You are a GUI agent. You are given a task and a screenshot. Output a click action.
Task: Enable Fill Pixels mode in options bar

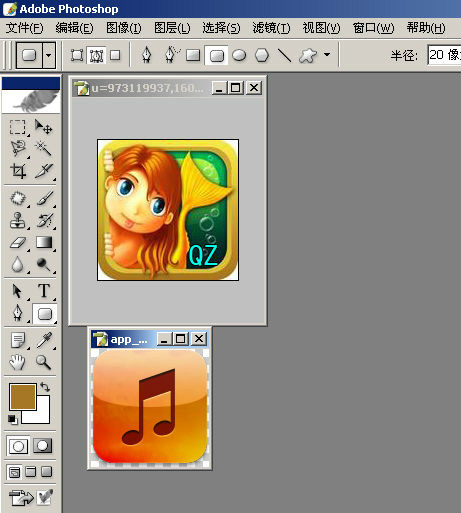click(115, 55)
